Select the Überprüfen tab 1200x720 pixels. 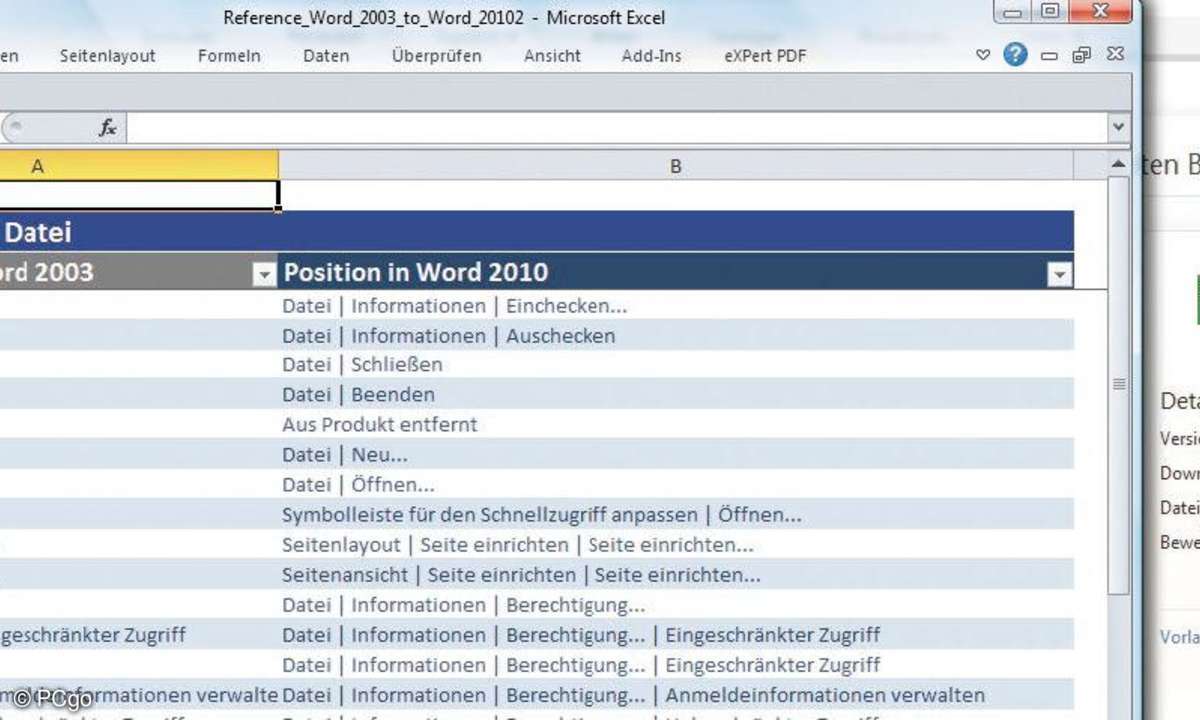click(x=436, y=56)
